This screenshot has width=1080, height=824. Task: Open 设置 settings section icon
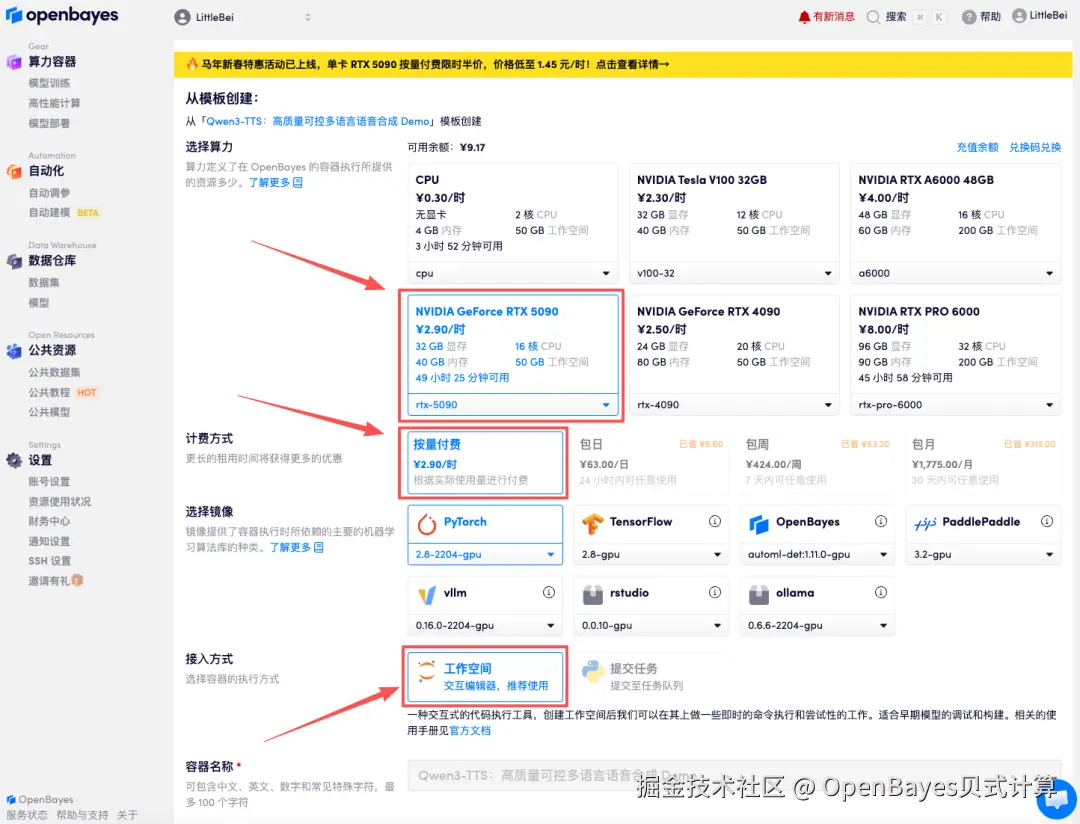[x=13, y=461]
